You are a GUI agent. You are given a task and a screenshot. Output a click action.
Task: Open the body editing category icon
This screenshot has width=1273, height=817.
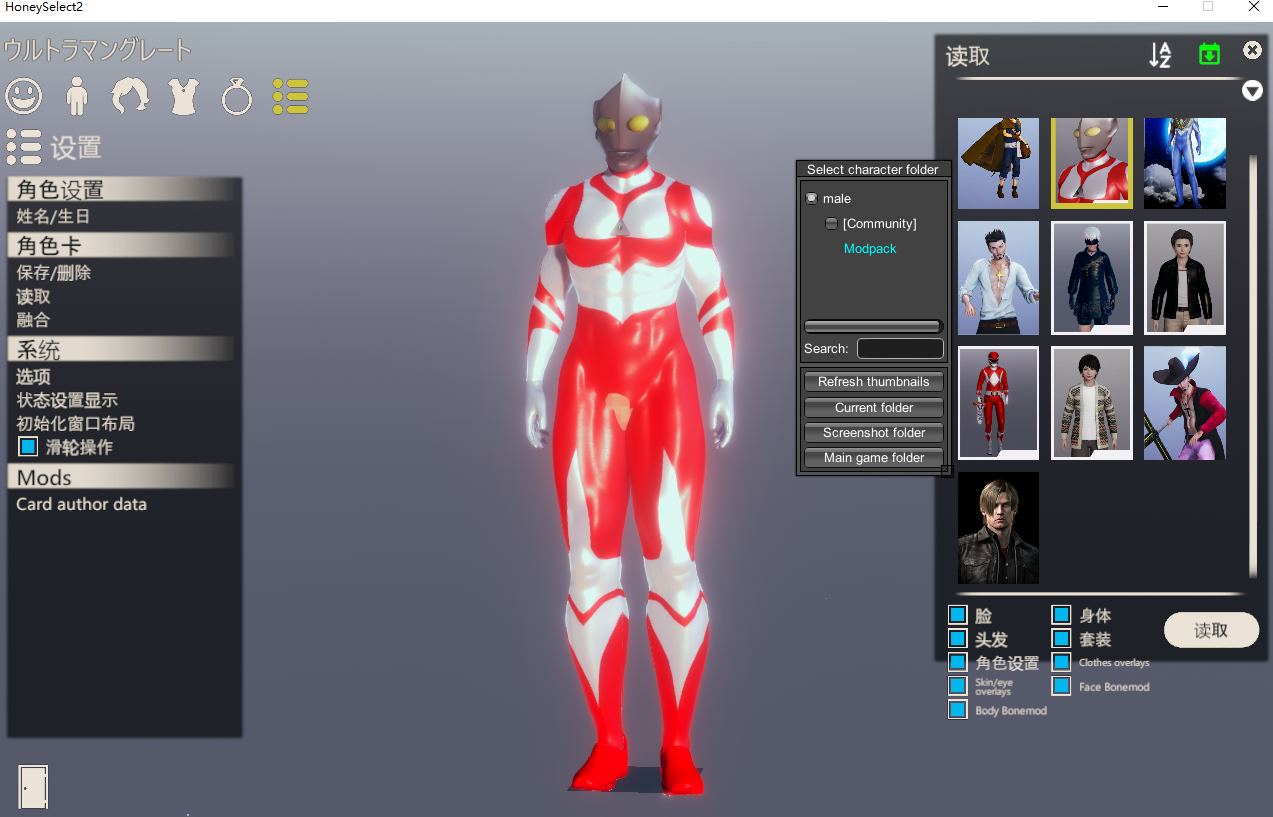click(x=77, y=96)
